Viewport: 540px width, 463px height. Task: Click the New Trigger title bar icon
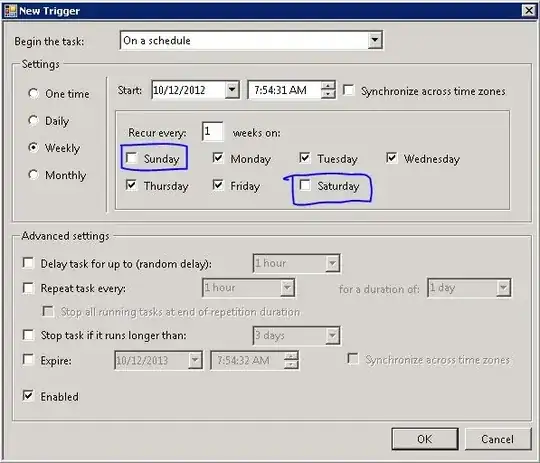coord(10,11)
